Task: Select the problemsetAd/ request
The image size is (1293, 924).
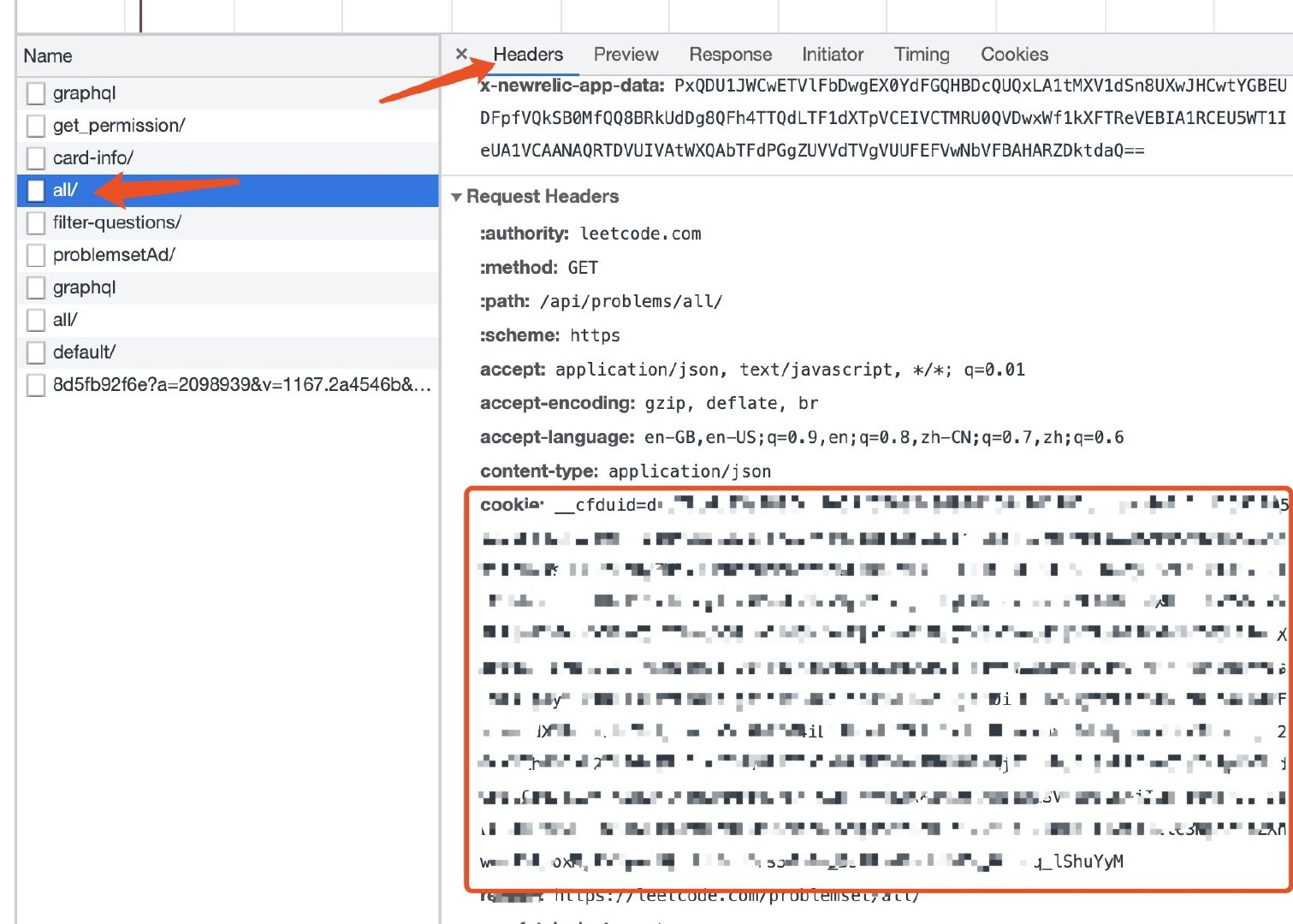Action: [x=228, y=255]
